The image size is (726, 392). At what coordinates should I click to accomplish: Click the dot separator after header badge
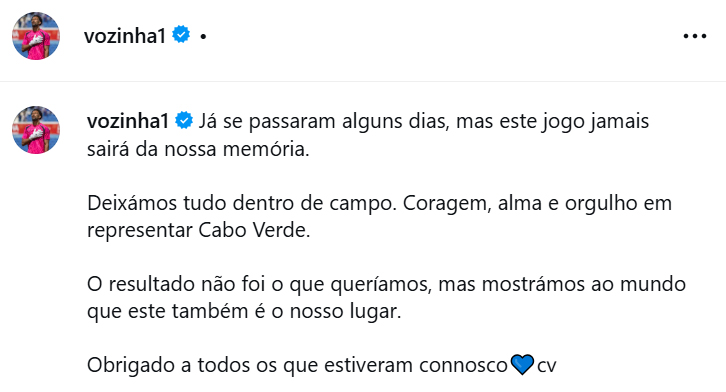pyautogui.click(x=203, y=36)
